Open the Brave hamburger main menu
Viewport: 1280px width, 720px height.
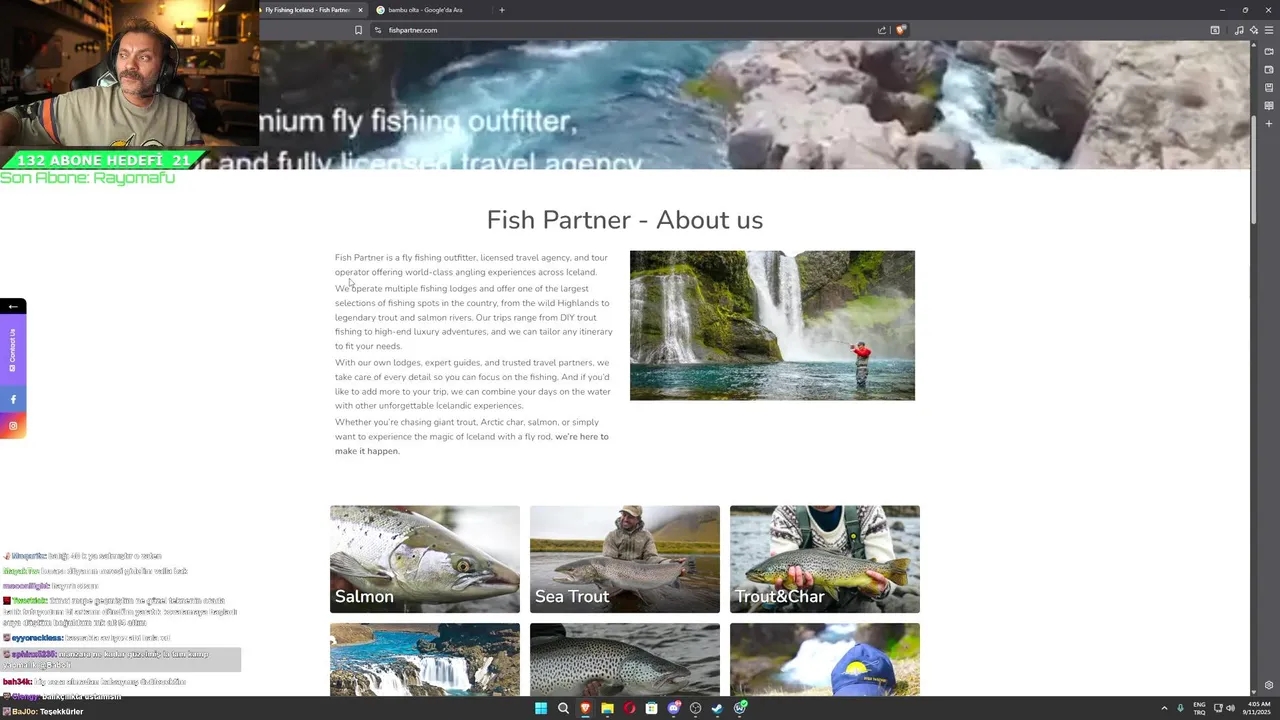[1269, 30]
